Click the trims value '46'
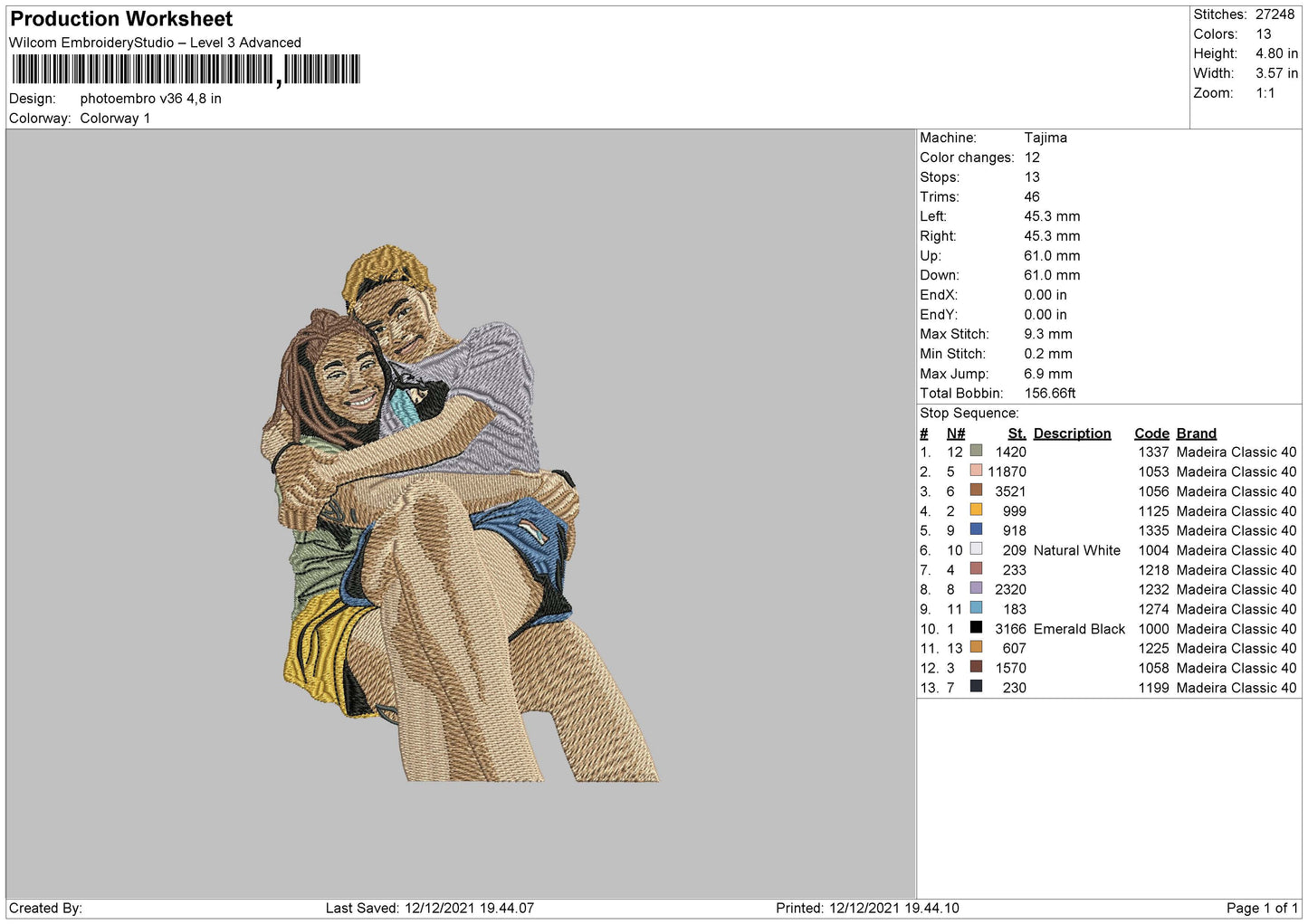This screenshot has width=1308, height=924. [1032, 196]
